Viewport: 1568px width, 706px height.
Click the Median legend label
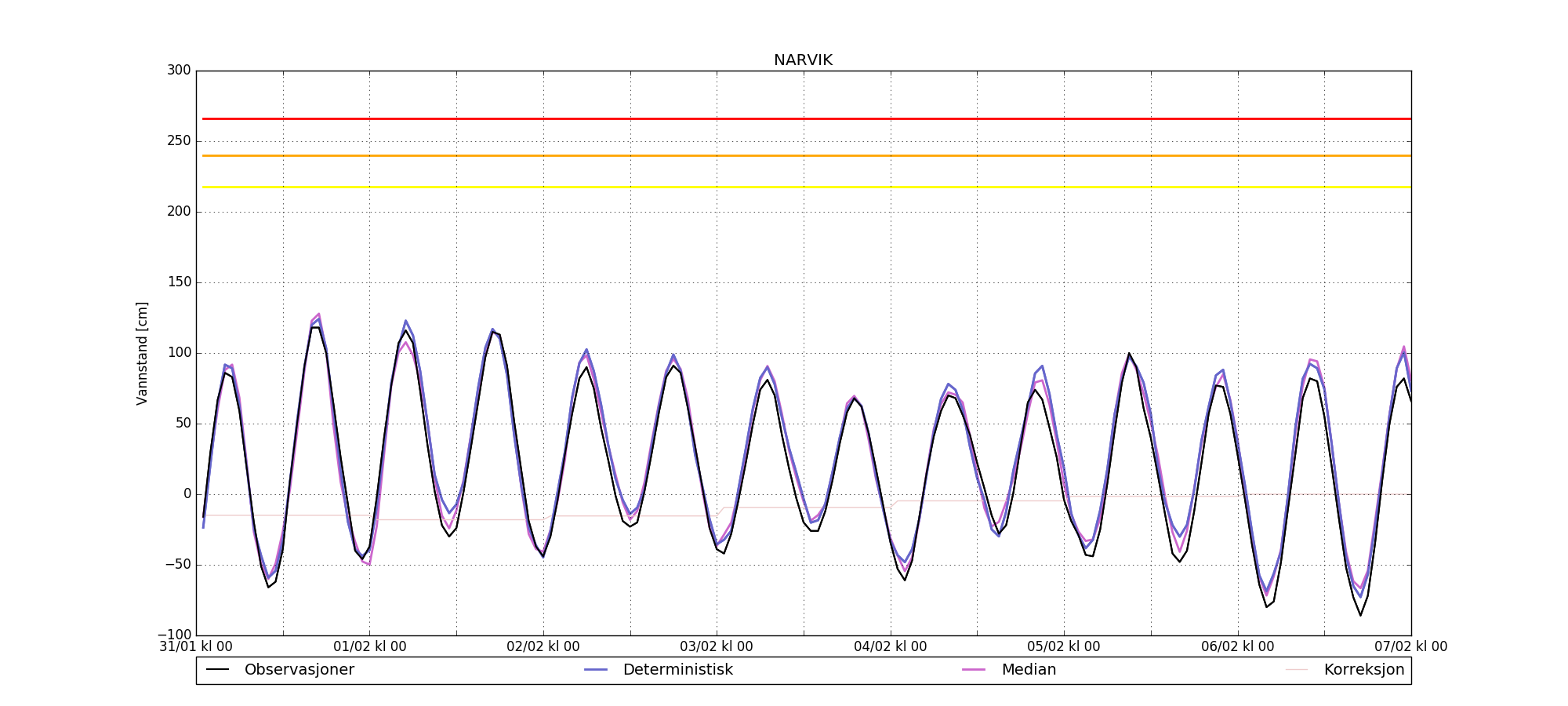click(1029, 670)
